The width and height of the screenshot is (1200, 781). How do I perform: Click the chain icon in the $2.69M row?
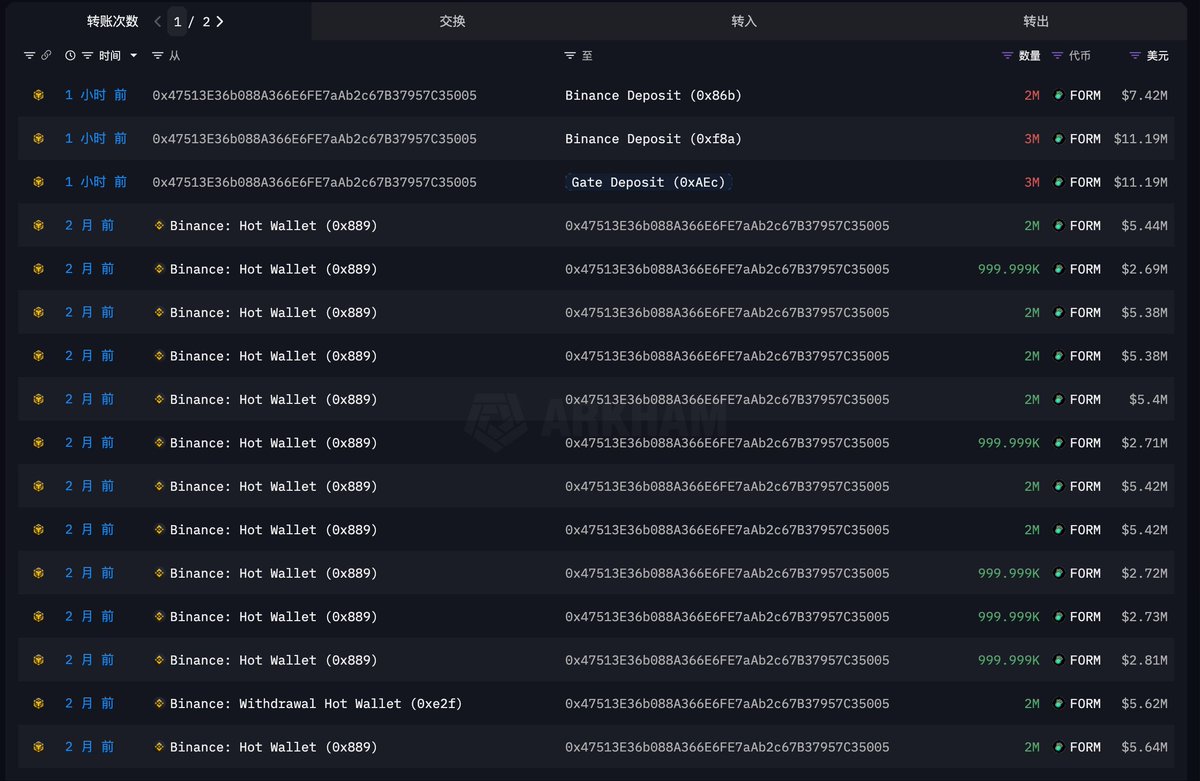click(38, 269)
